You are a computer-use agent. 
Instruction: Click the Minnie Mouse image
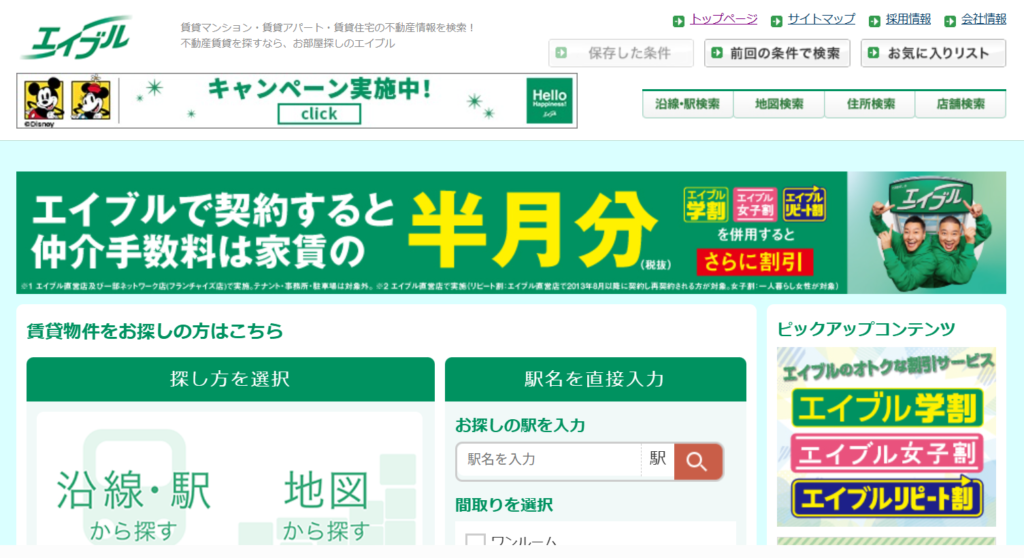point(90,100)
